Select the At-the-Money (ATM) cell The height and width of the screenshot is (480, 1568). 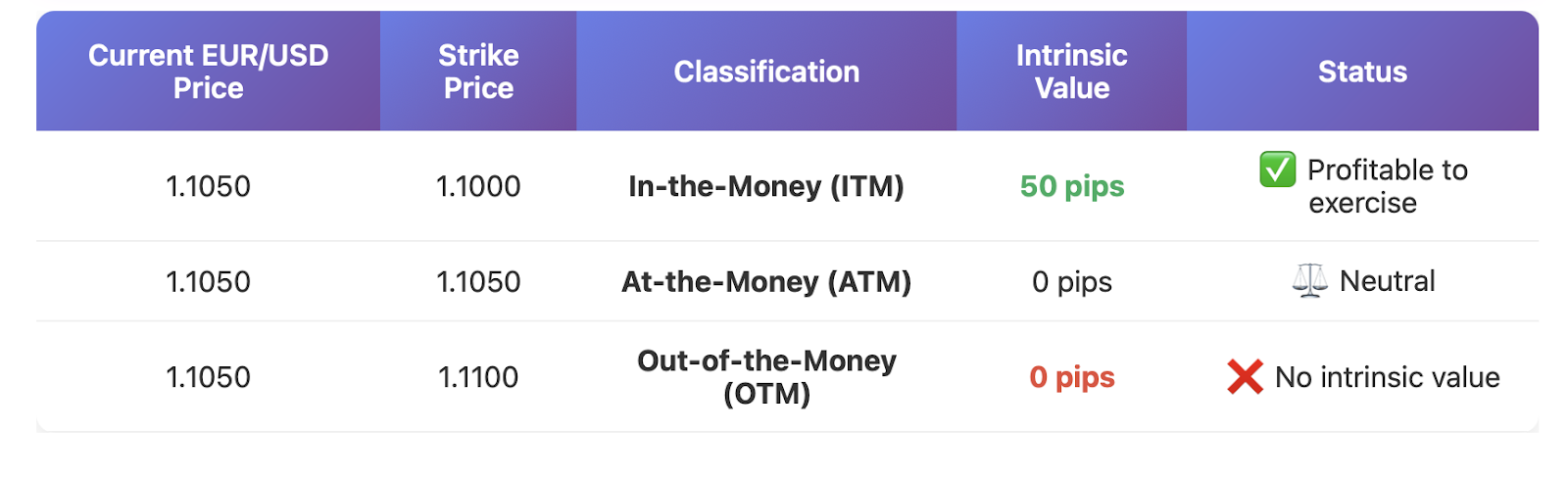pyautogui.click(x=766, y=282)
